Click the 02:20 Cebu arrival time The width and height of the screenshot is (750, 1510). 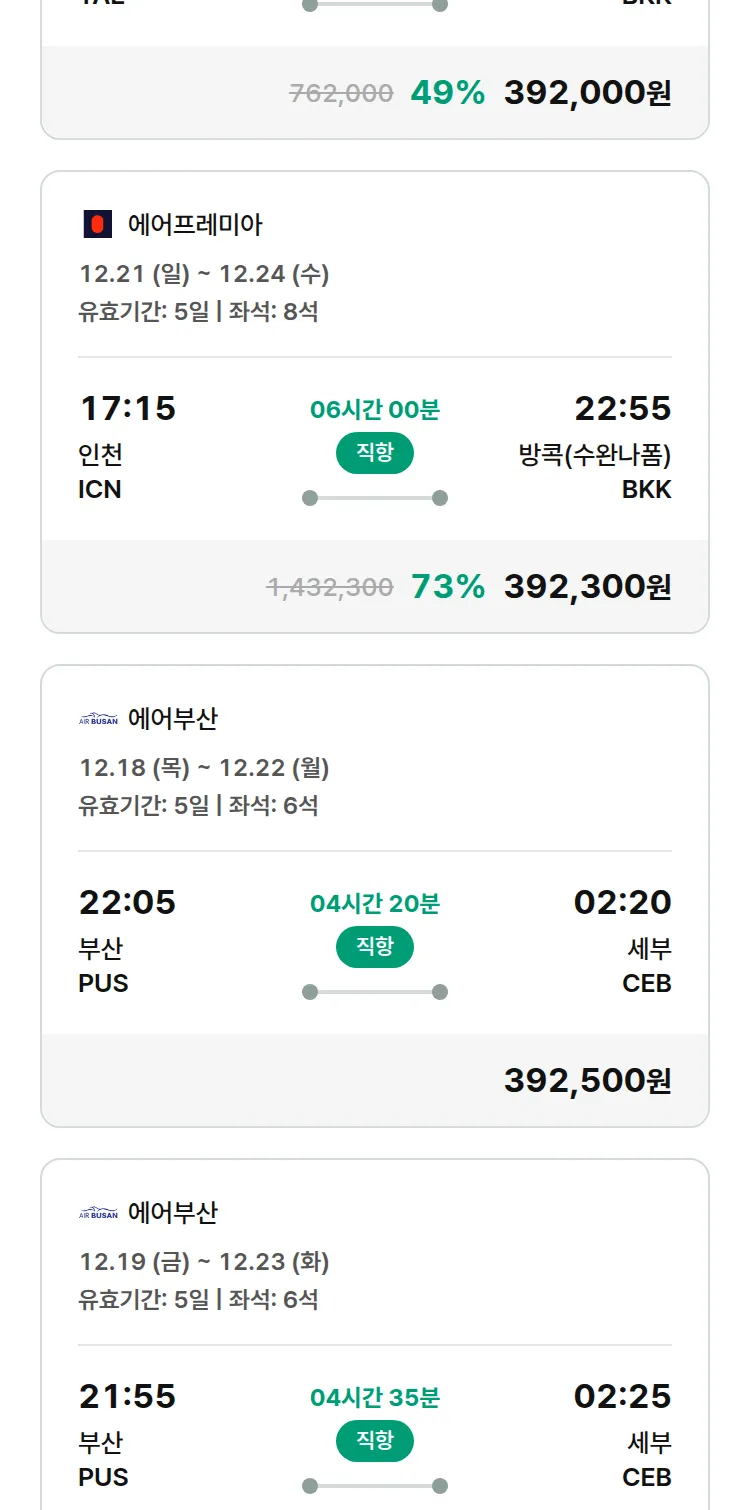[622, 902]
